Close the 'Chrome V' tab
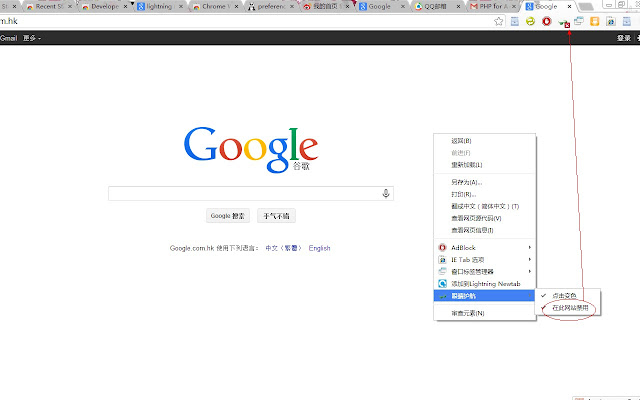This screenshot has width=640, height=400. coord(236,7)
